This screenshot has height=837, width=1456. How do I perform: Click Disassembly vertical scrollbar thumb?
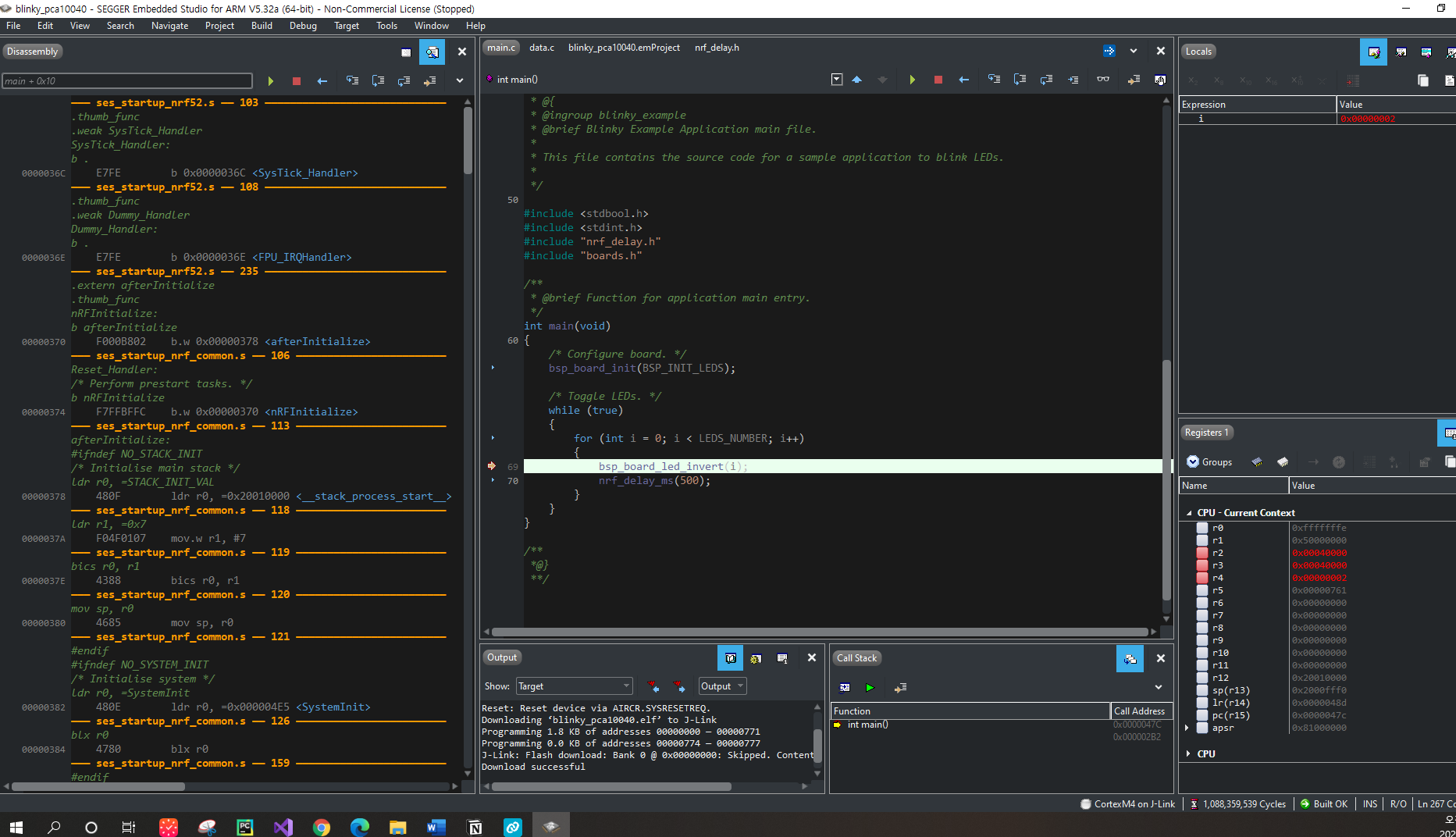468,141
